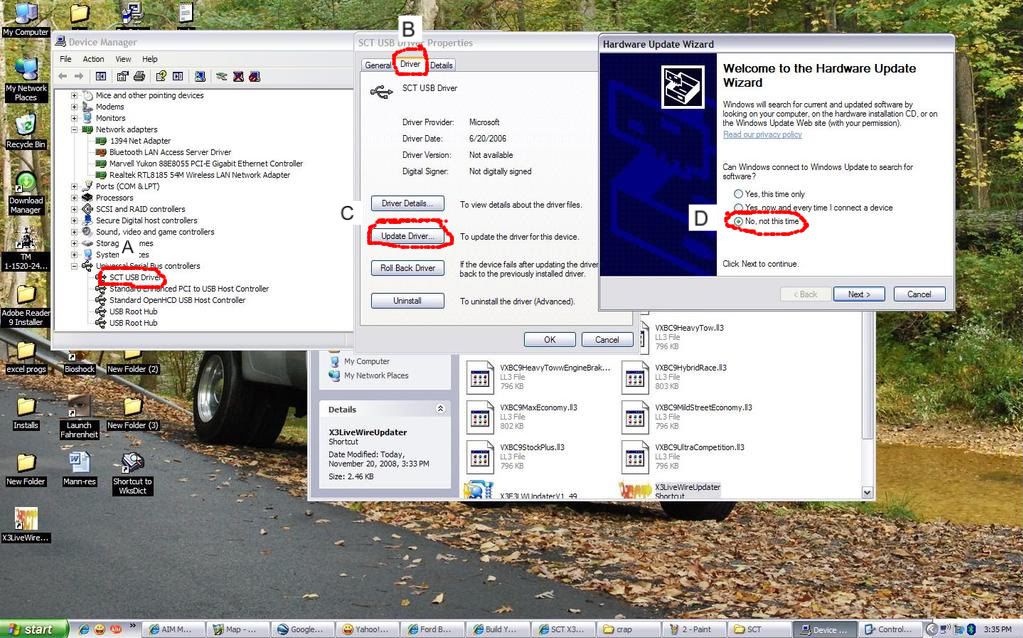Click the Uninstall button in Driver tab

pyautogui.click(x=408, y=301)
